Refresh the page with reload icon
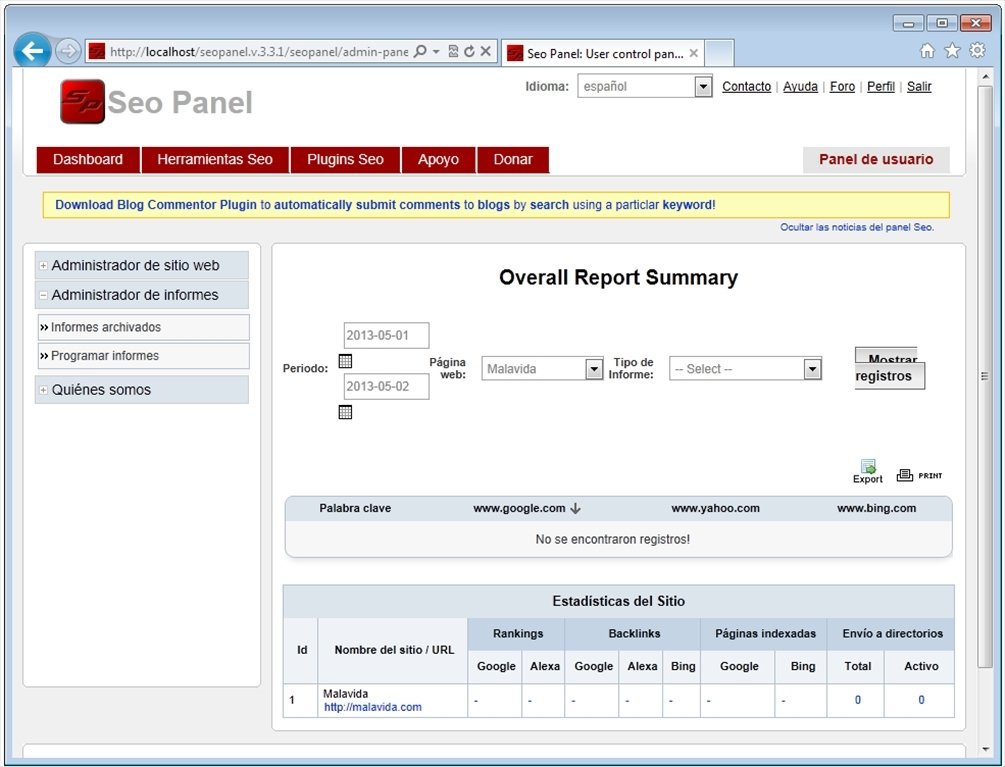 (469, 51)
